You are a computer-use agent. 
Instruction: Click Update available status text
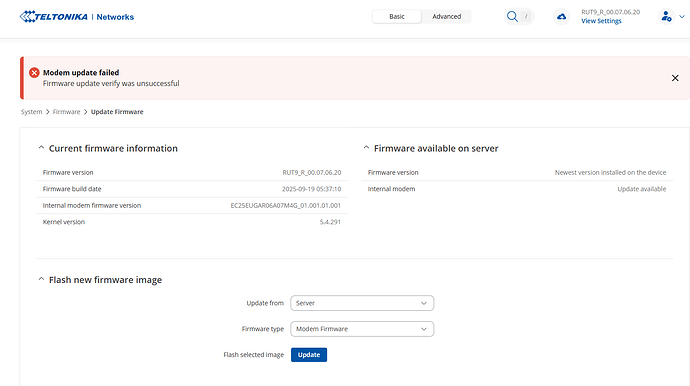click(642, 189)
